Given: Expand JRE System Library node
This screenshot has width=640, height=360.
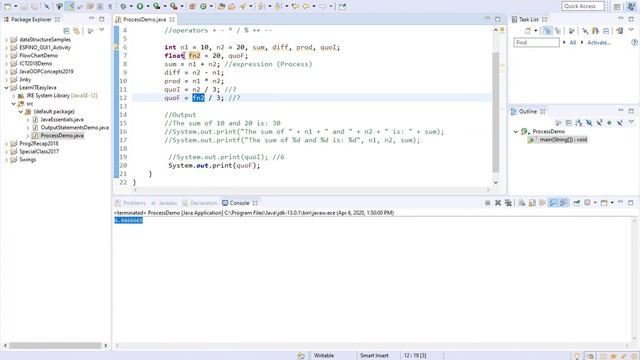Looking at the screenshot, I should [13, 96].
